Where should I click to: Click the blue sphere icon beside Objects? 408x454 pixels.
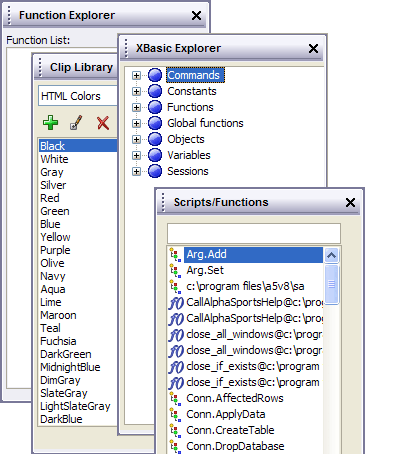(x=155, y=139)
